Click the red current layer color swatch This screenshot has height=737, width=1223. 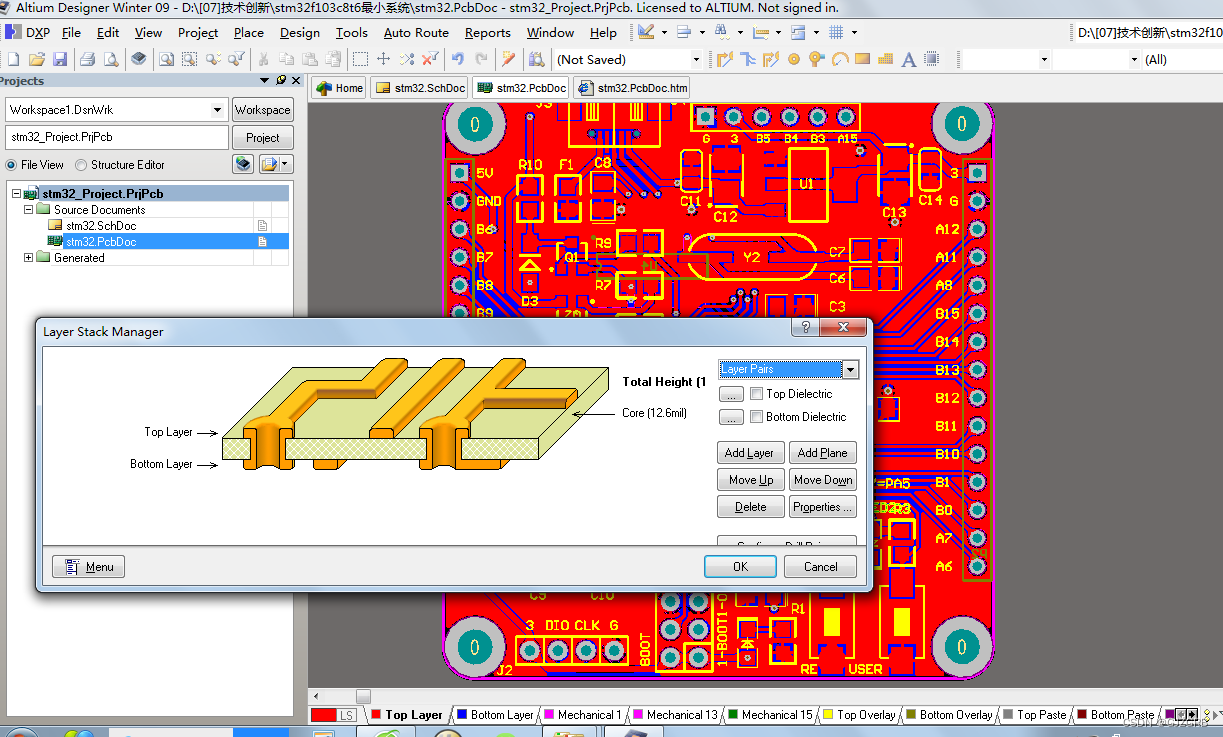coord(323,715)
